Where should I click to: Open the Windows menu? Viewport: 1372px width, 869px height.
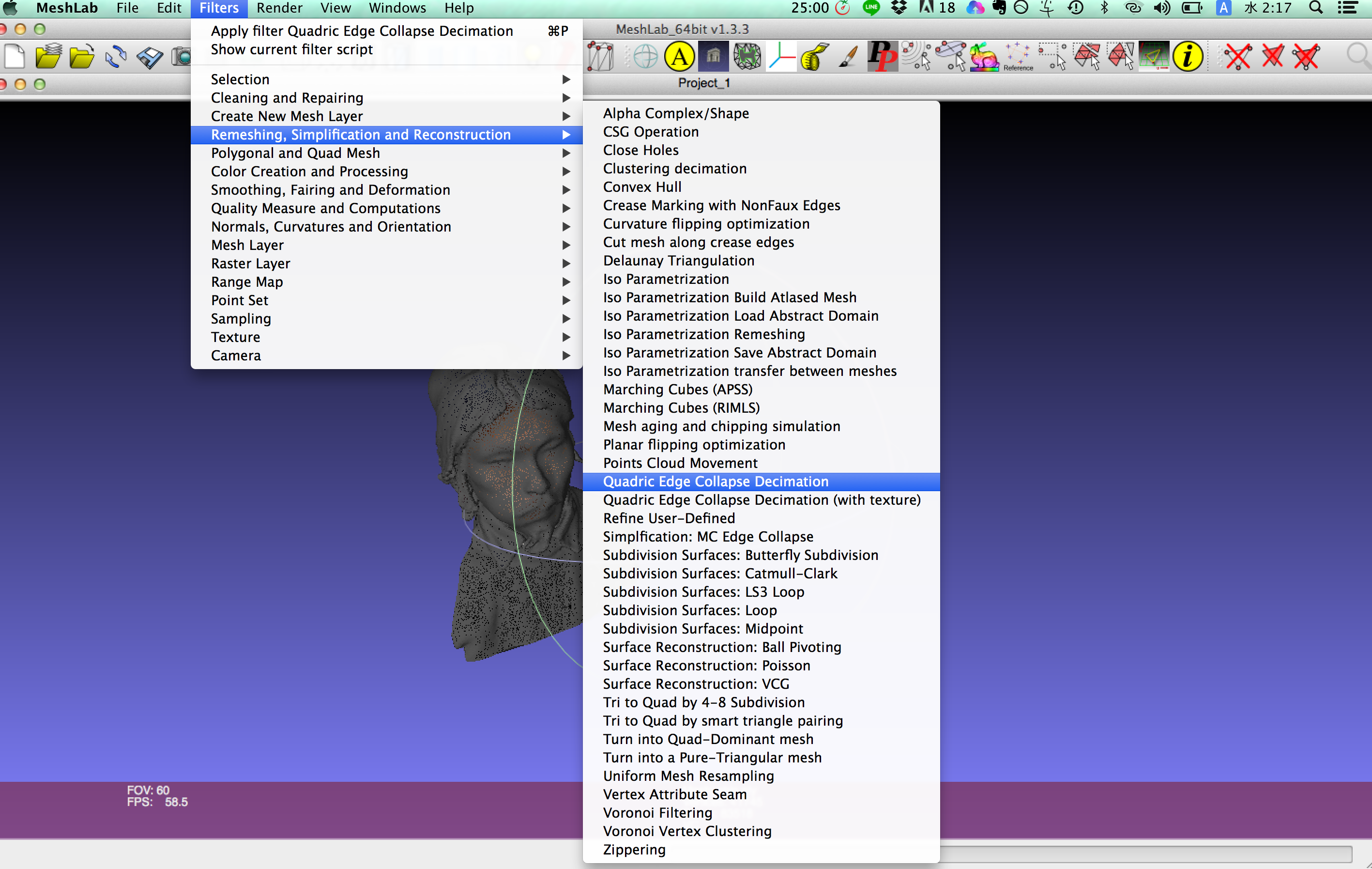(x=397, y=8)
